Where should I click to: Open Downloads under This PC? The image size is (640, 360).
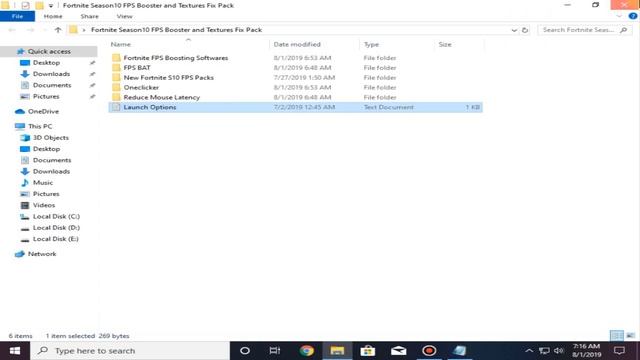[x=51, y=171]
